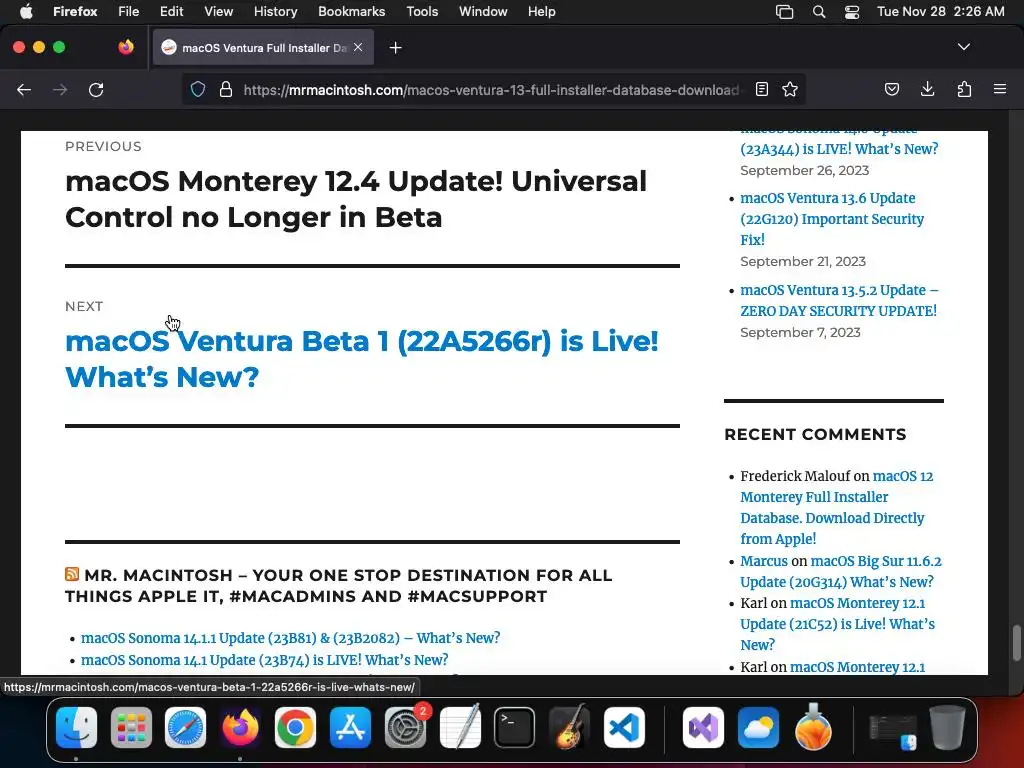Launch Google Chrome from the Dock
The image size is (1024, 768).
[x=295, y=728]
